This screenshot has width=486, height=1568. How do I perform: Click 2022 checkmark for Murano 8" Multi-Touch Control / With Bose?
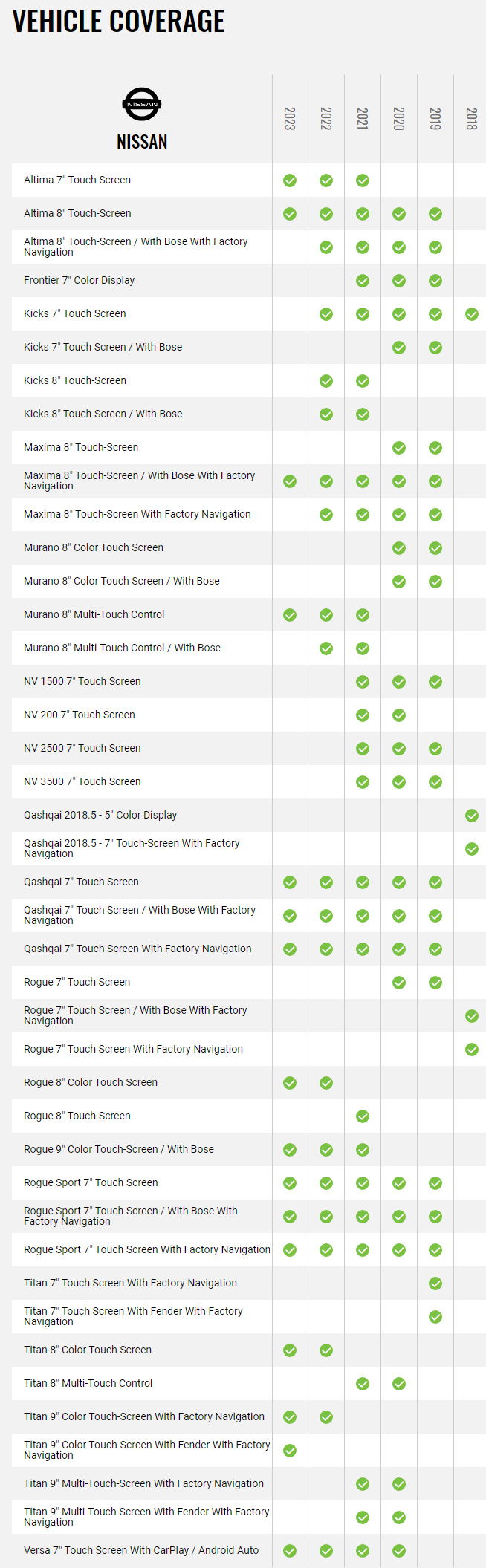pyautogui.click(x=326, y=648)
